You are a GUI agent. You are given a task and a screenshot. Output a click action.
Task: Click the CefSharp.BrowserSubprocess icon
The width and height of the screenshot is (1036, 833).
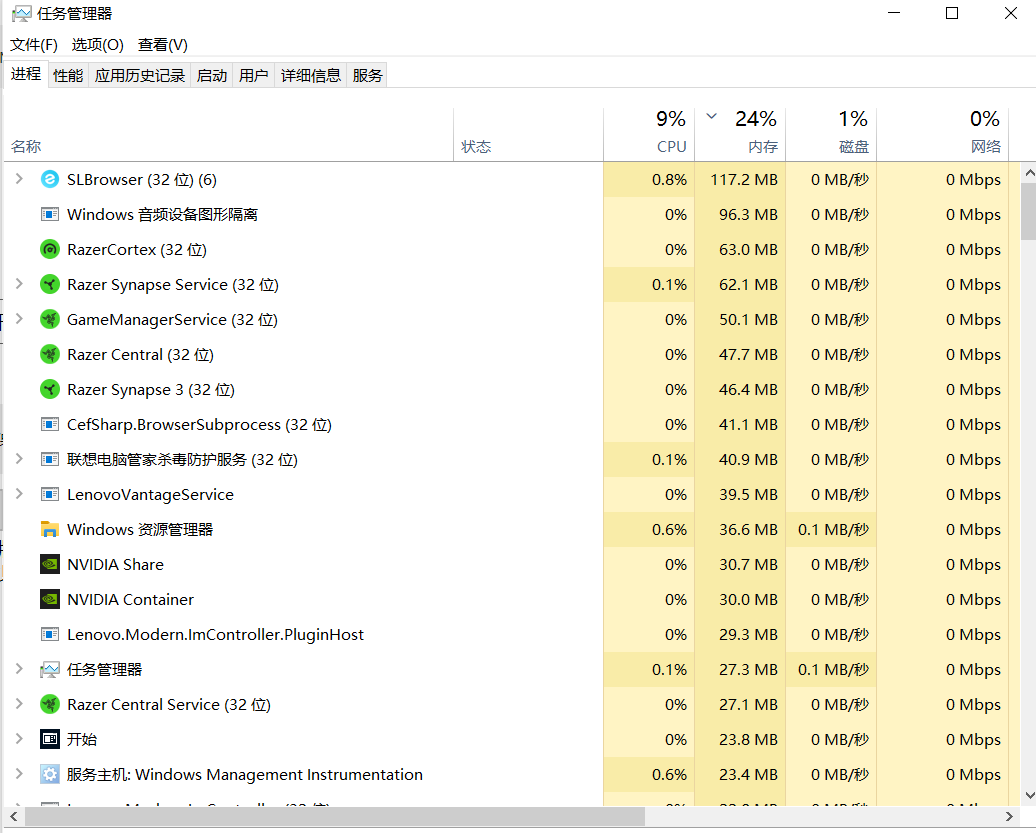click(x=50, y=424)
